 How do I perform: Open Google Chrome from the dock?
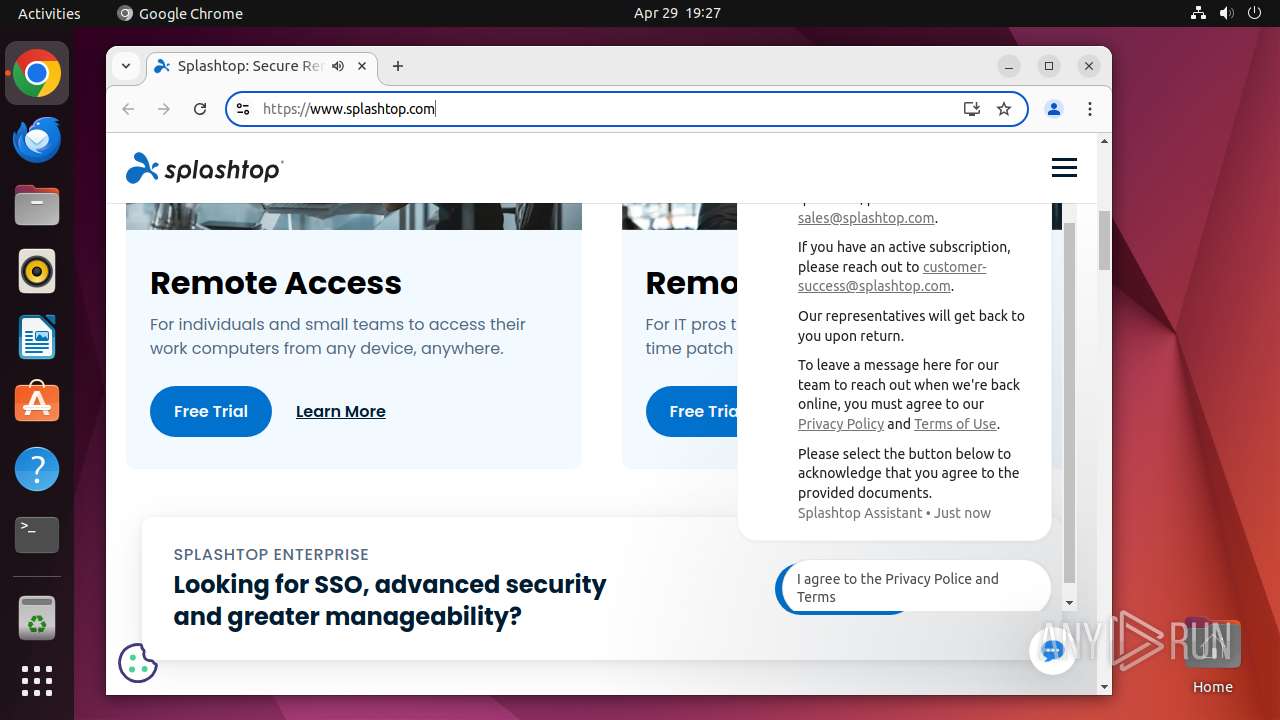click(x=37, y=74)
